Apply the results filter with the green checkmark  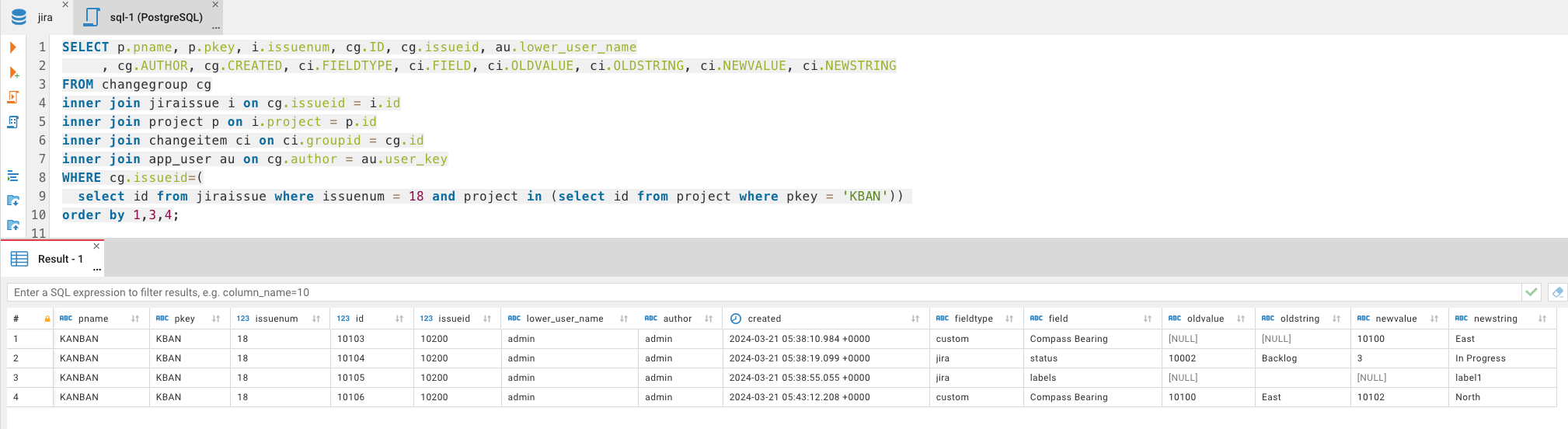point(1531,292)
